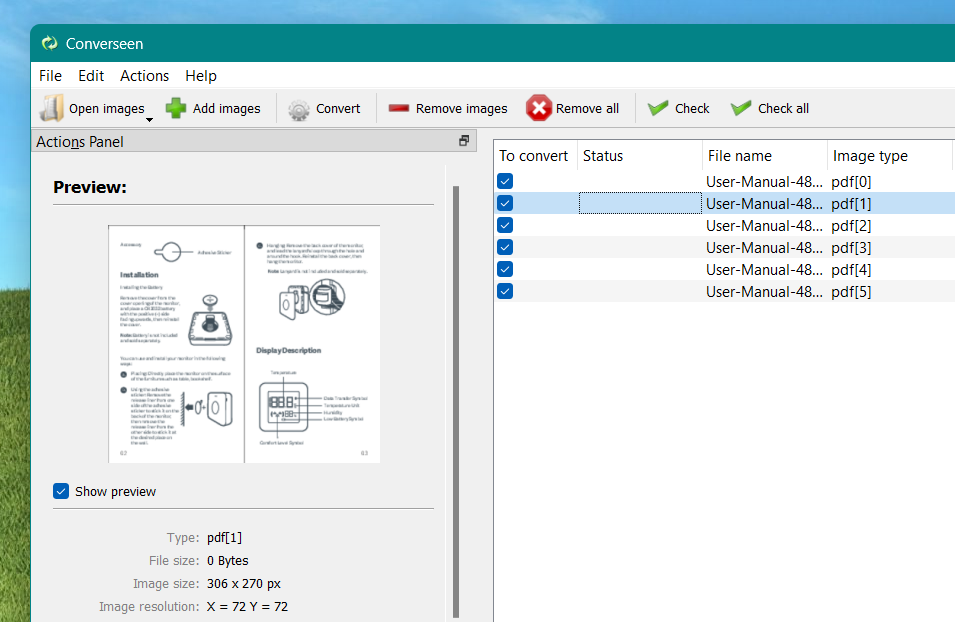955x622 pixels.
Task: Uncheck the pdf[3] row checkbox
Action: 505,247
